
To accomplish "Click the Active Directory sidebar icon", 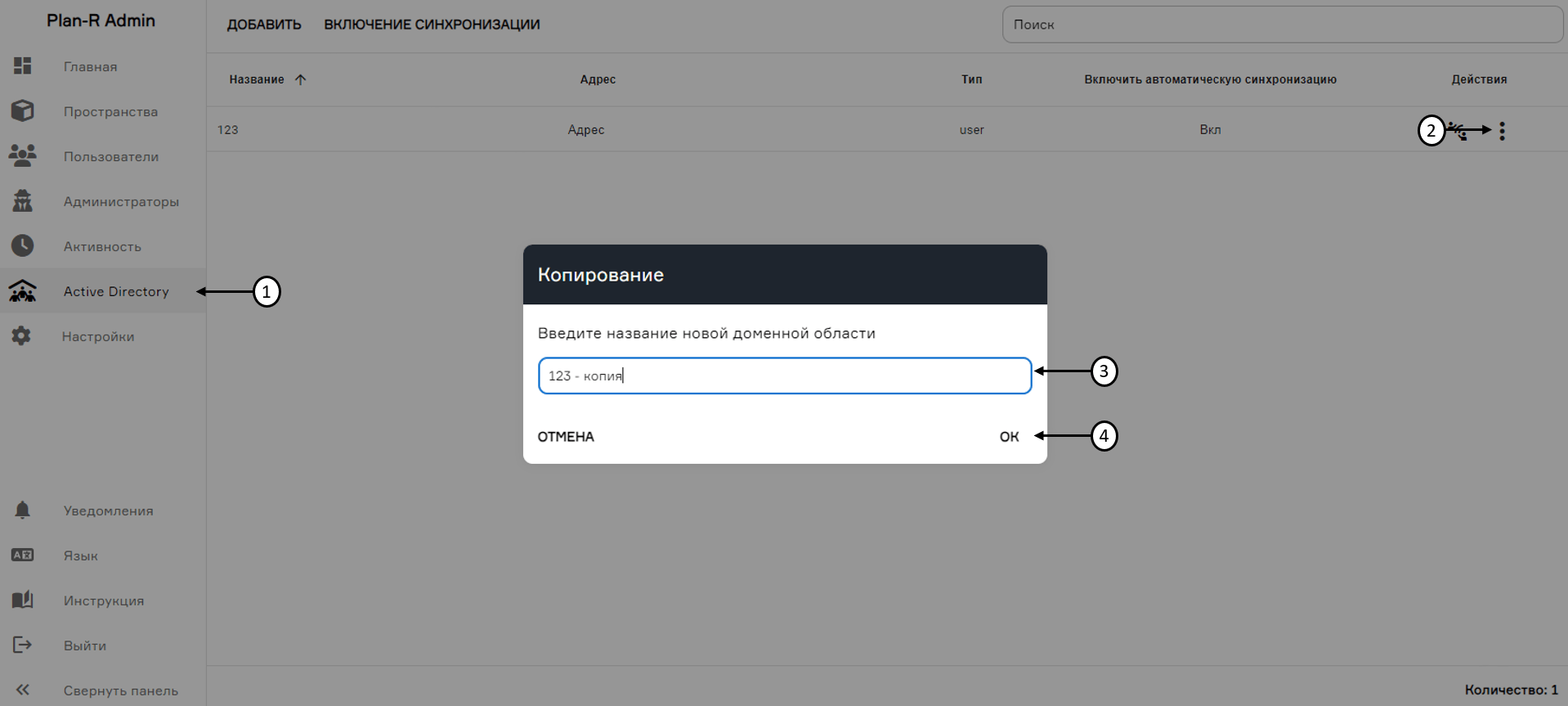I will 22,291.
